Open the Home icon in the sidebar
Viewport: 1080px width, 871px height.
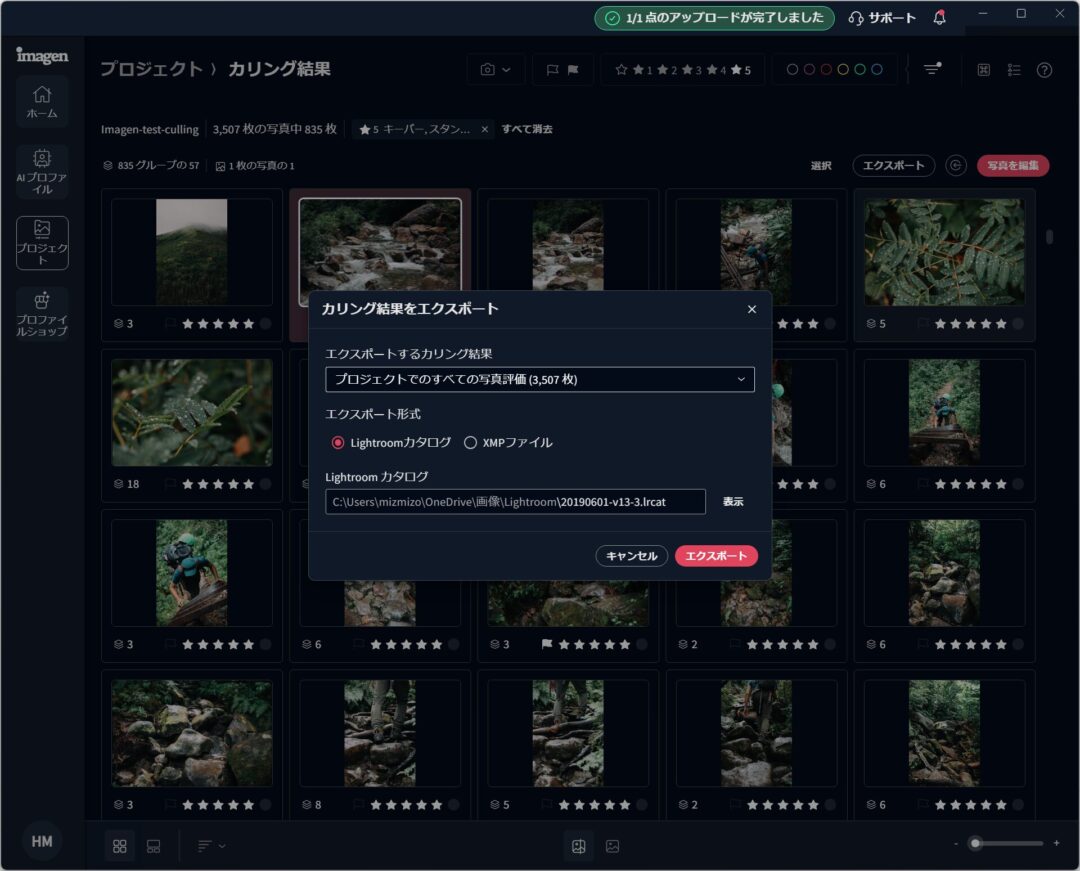click(42, 101)
